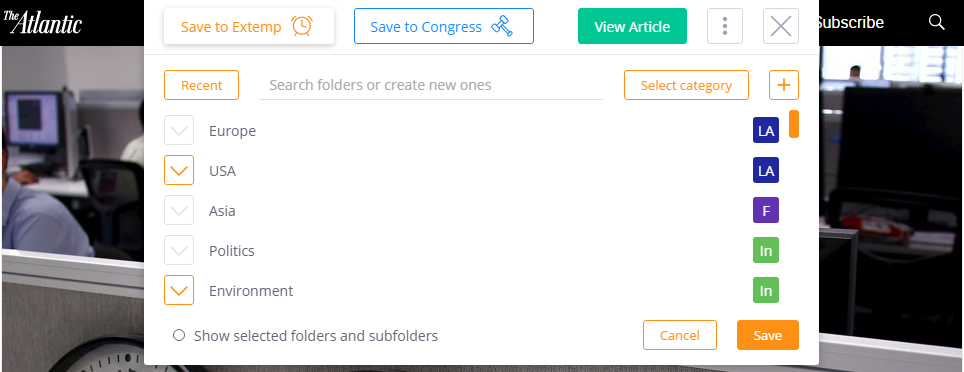The height and width of the screenshot is (372, 964).
Task: Switch to the Recent folders view
Action: [x=202, y=85]
